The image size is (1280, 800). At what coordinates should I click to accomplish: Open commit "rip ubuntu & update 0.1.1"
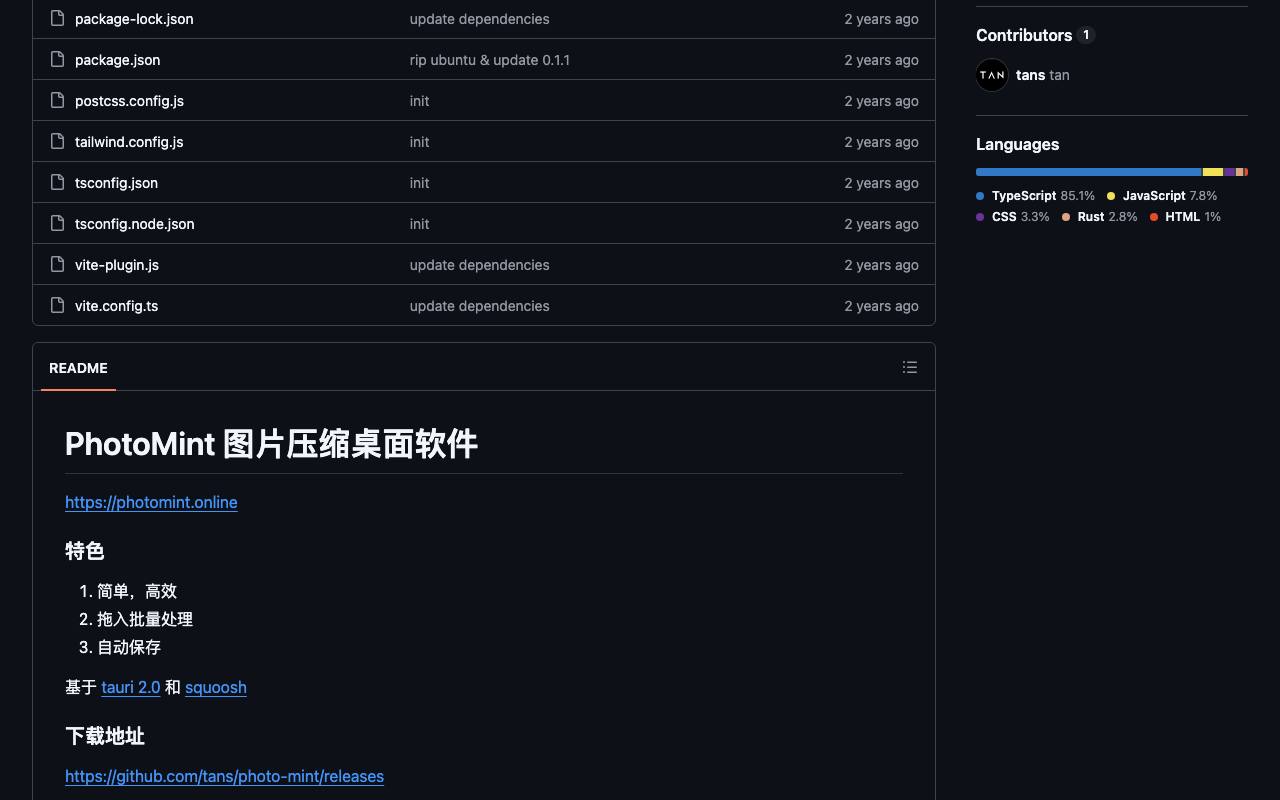490,60
